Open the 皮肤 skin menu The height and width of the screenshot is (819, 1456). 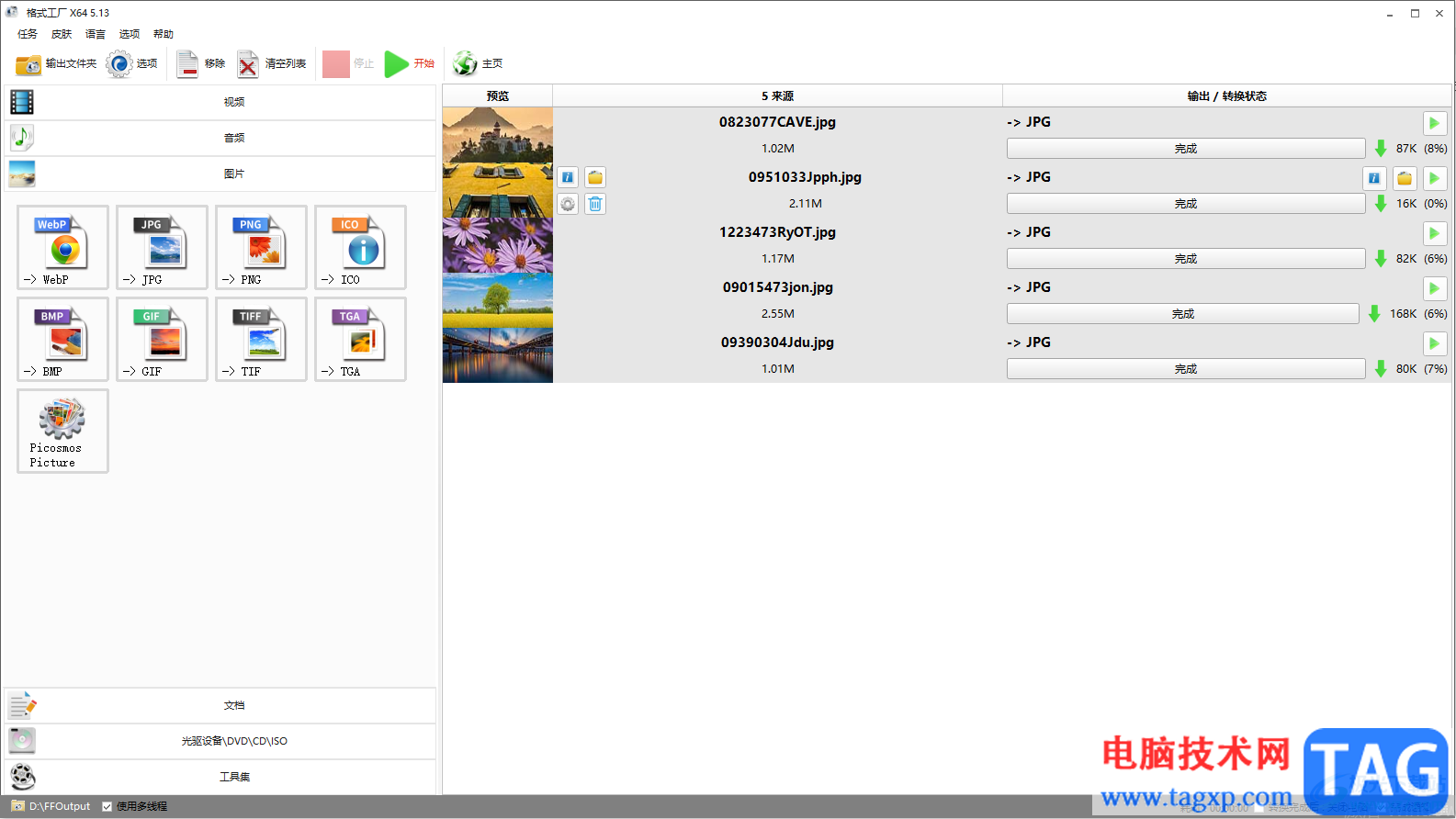click(62, 34)
